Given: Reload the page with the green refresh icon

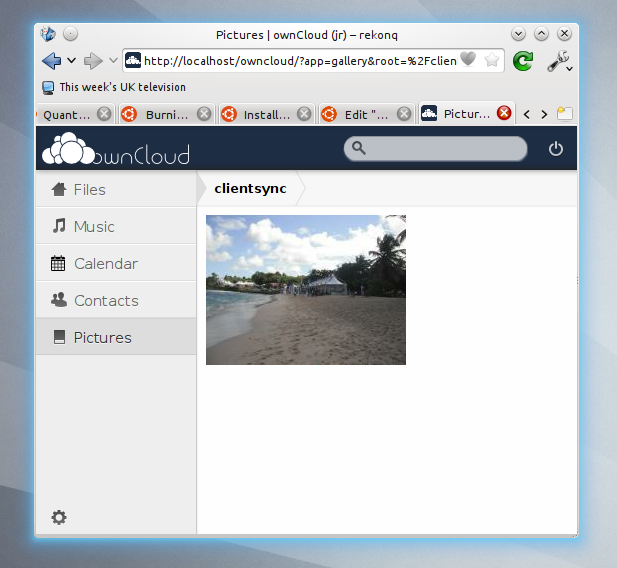Looking at the screenshot, I should [x=522, y=61].
